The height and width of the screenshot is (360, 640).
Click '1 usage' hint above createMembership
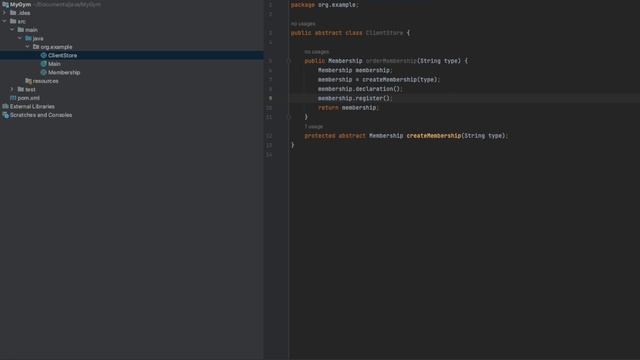coord(314,127)
